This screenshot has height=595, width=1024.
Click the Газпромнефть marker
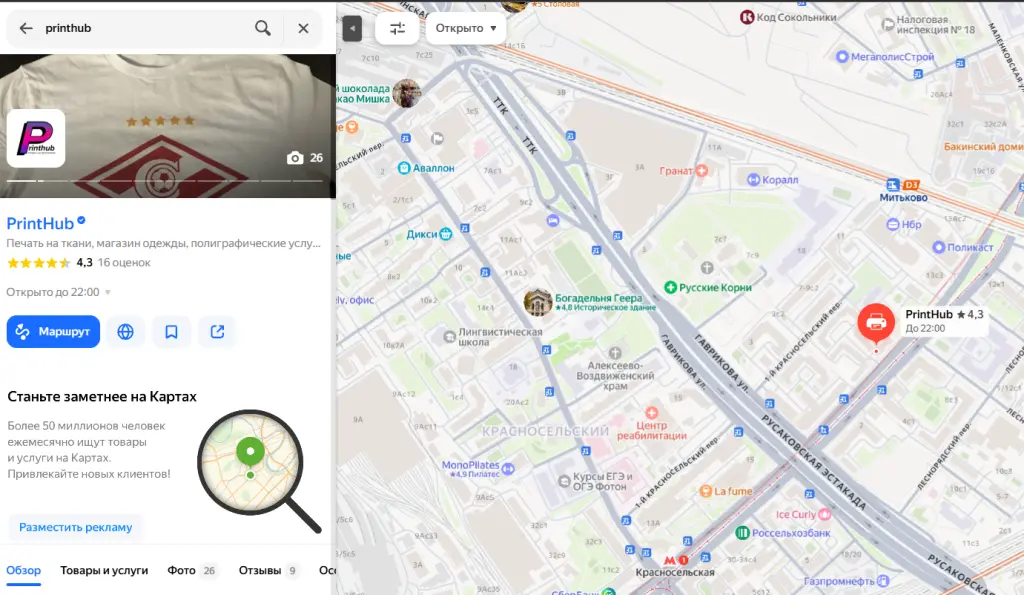[x=884, y=580]
